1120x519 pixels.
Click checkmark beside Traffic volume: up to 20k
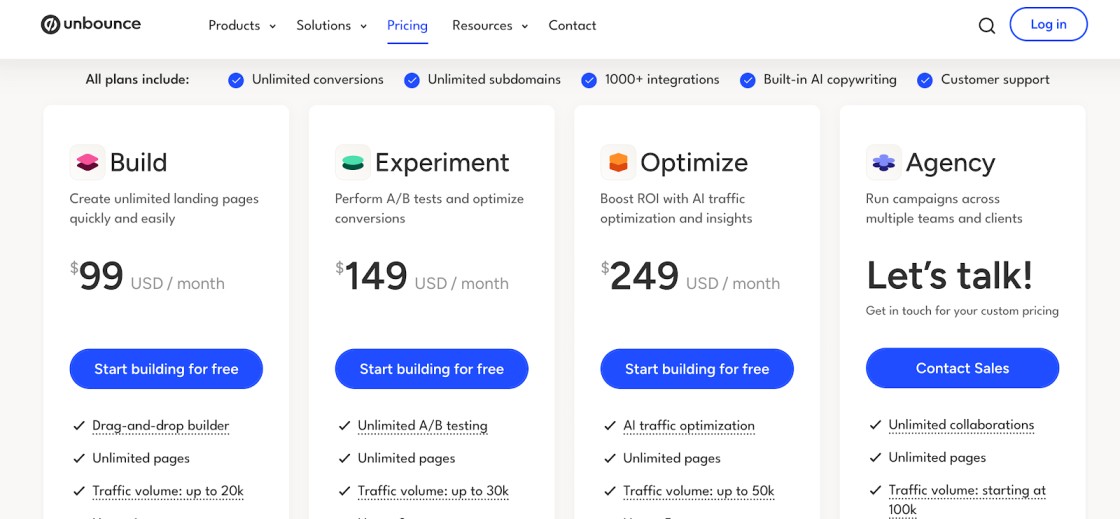pos(79,491)
